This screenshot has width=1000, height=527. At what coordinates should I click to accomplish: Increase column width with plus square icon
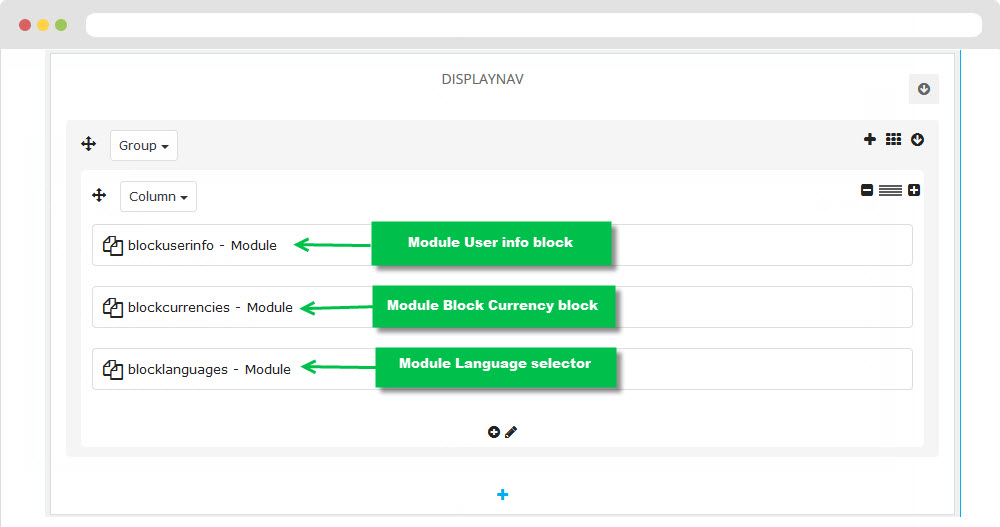coord(914,190)
